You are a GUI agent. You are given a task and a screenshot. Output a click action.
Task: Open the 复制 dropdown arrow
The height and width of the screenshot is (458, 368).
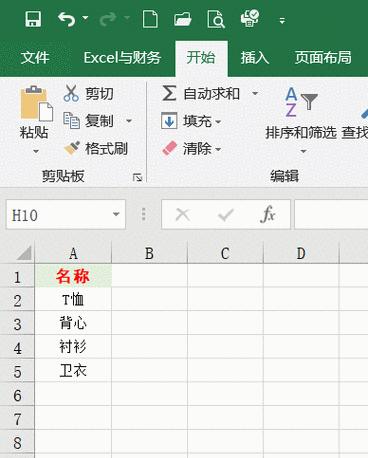pyautogui.click(x=129, y=121)
